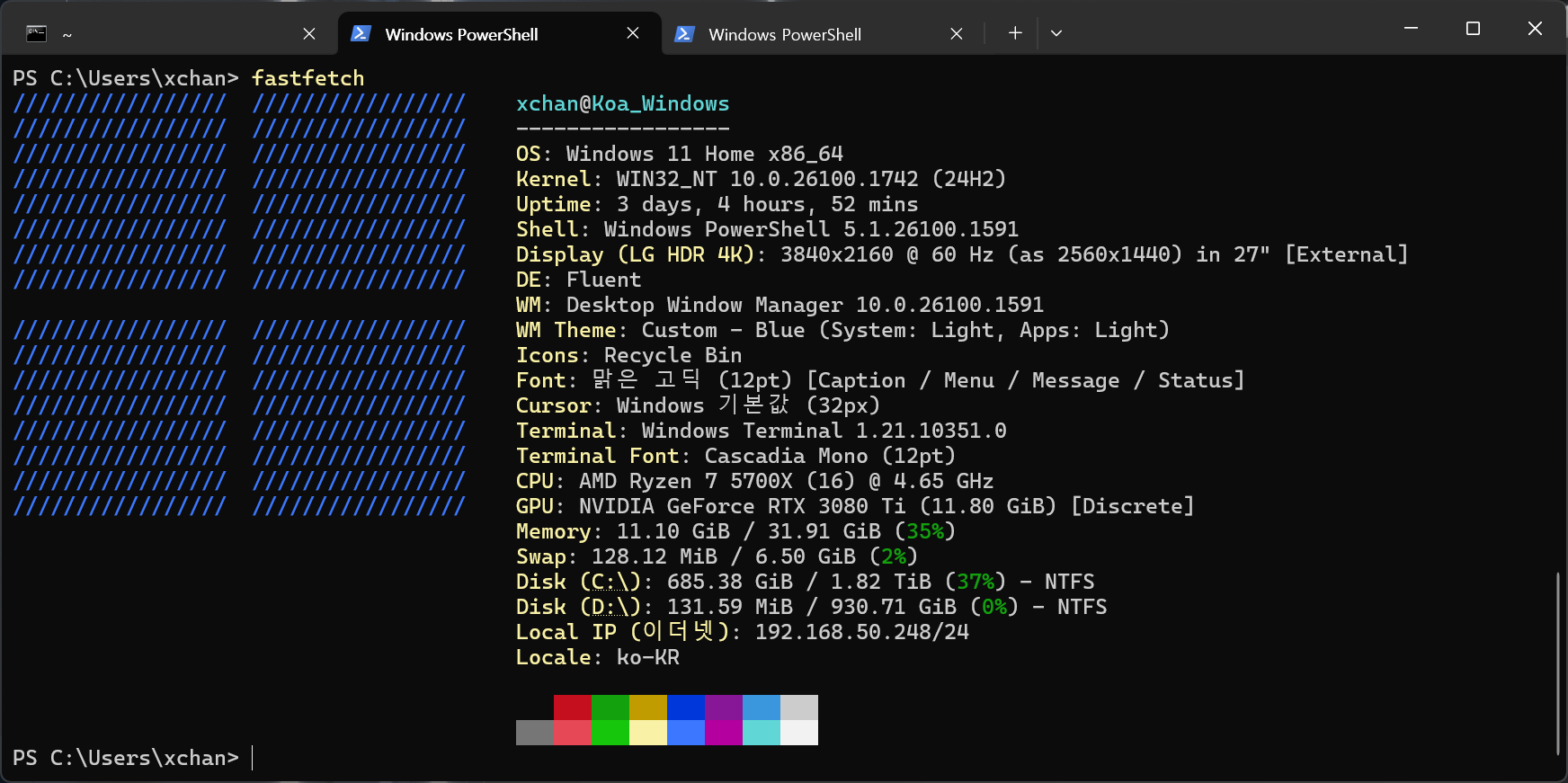Click the Display resolution '3840x2160' text
Viewport: 1568px width, 783px height.
point(837,254)
